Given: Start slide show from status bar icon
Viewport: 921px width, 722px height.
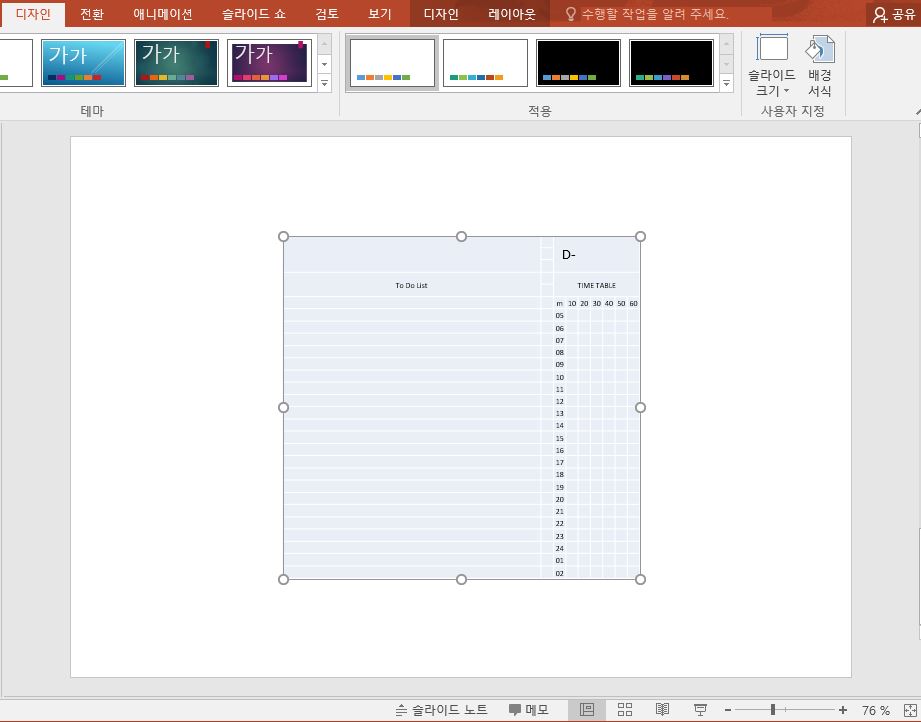Looking at the screenshot, I should (700, 710).
